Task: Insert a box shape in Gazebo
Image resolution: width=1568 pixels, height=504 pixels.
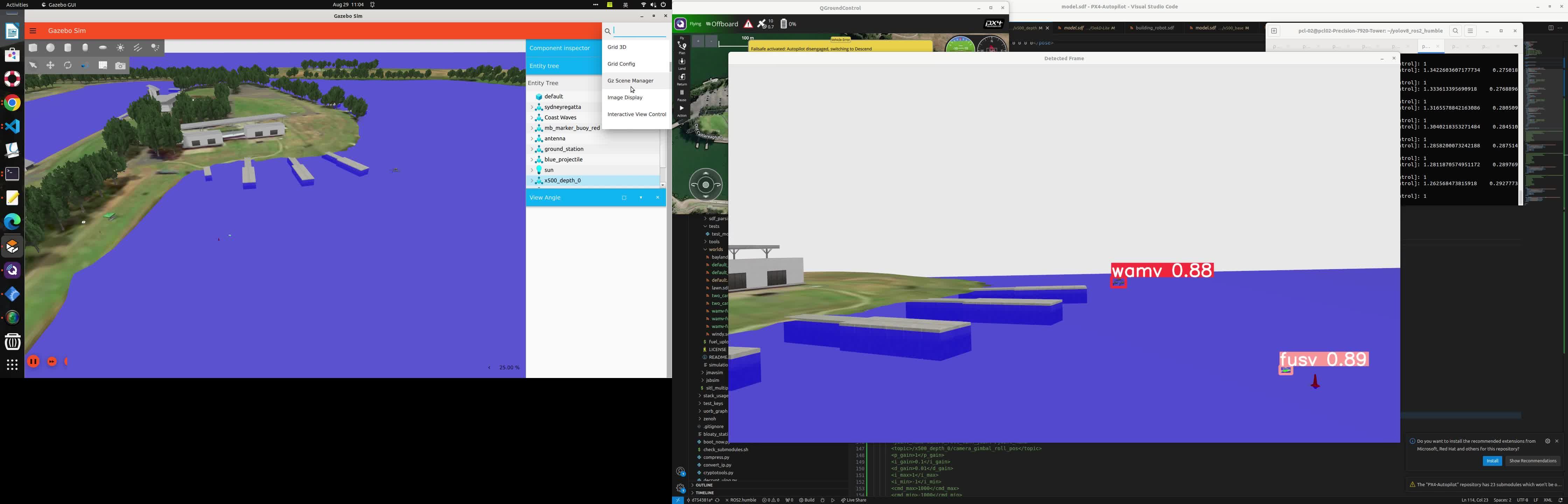Action: (33, 48)
